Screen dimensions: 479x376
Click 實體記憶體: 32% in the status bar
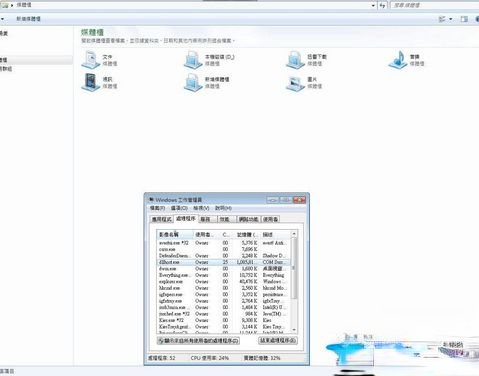(x=262, y=358)
